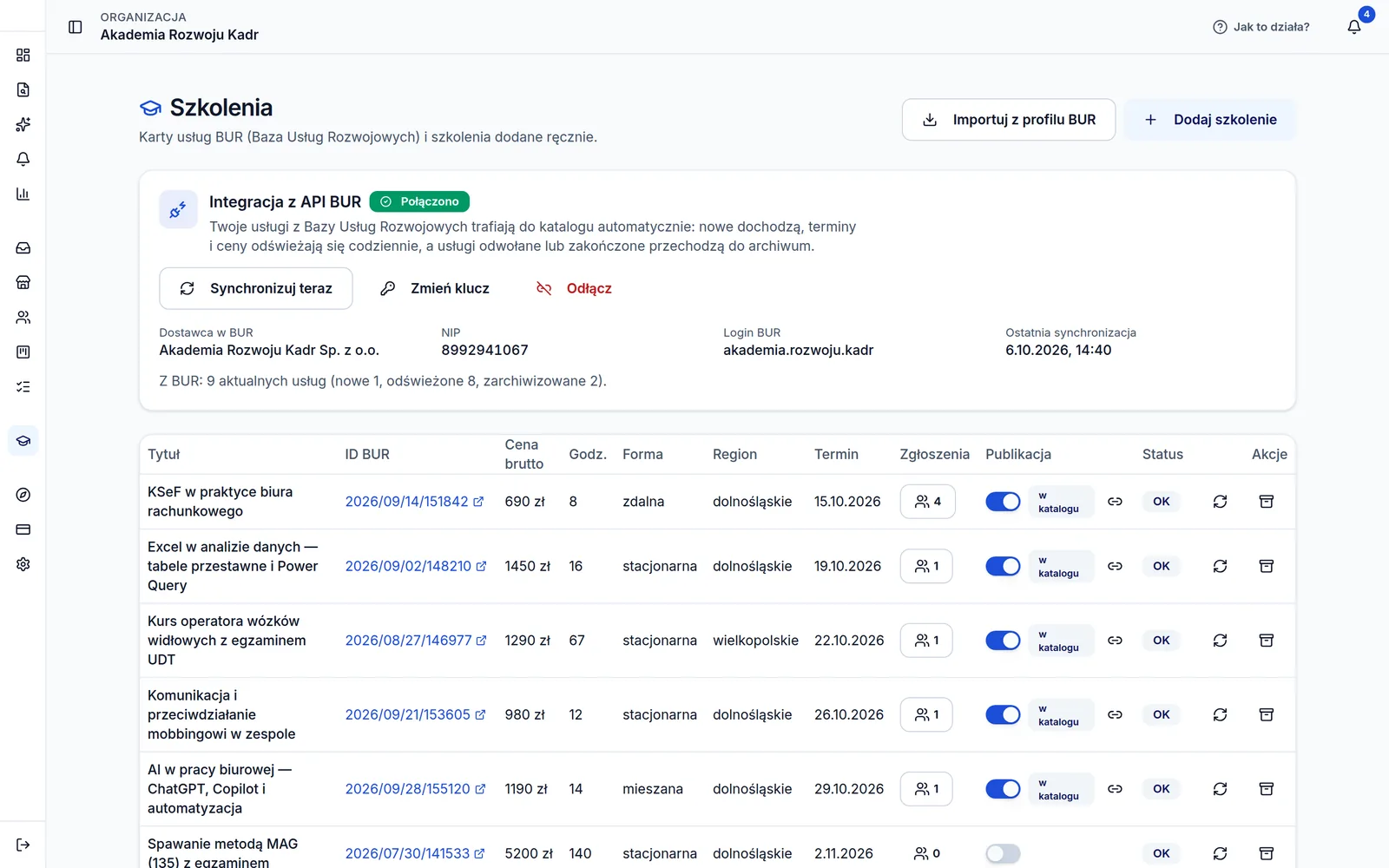Screen dimensions: 1389x868
Task: Click Dodaj szkolenie button
Action: (x=1210, y=120)
